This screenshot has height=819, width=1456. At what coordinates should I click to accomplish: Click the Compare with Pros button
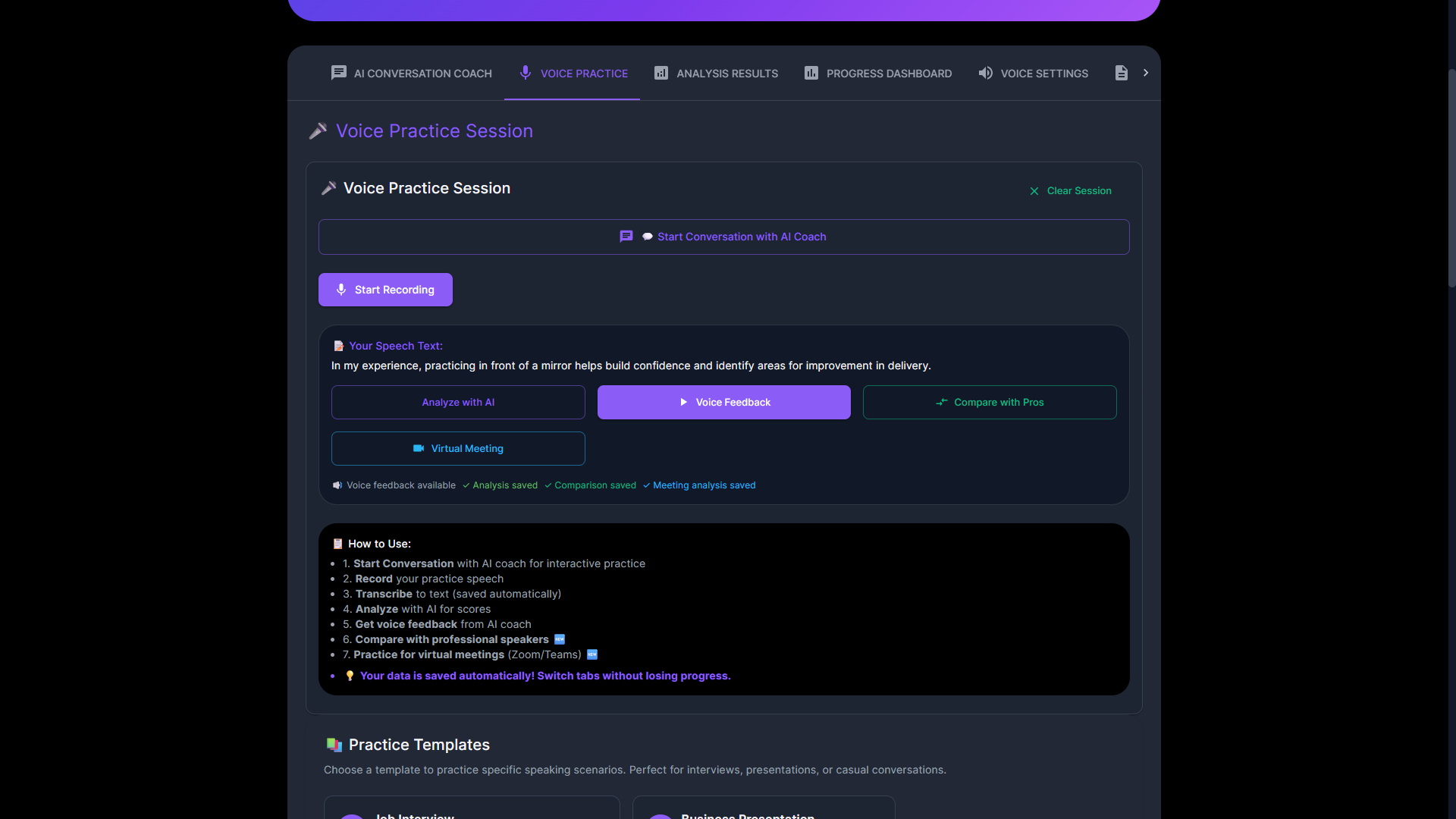click(989, 402)
